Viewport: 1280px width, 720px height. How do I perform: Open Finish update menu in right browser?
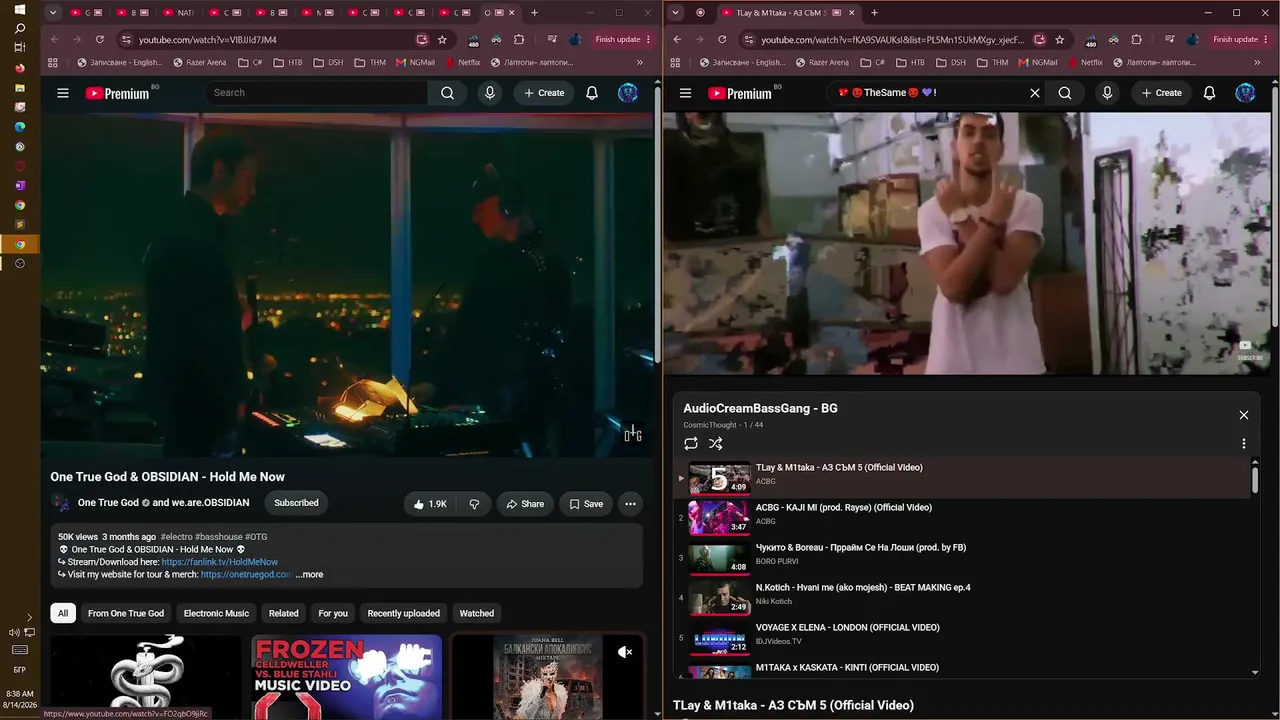pyautogui.click(x=1241, y=40)
